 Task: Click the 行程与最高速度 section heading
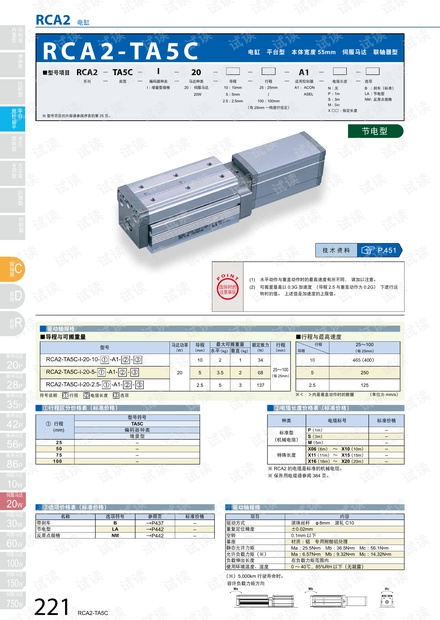click(319, 337)
